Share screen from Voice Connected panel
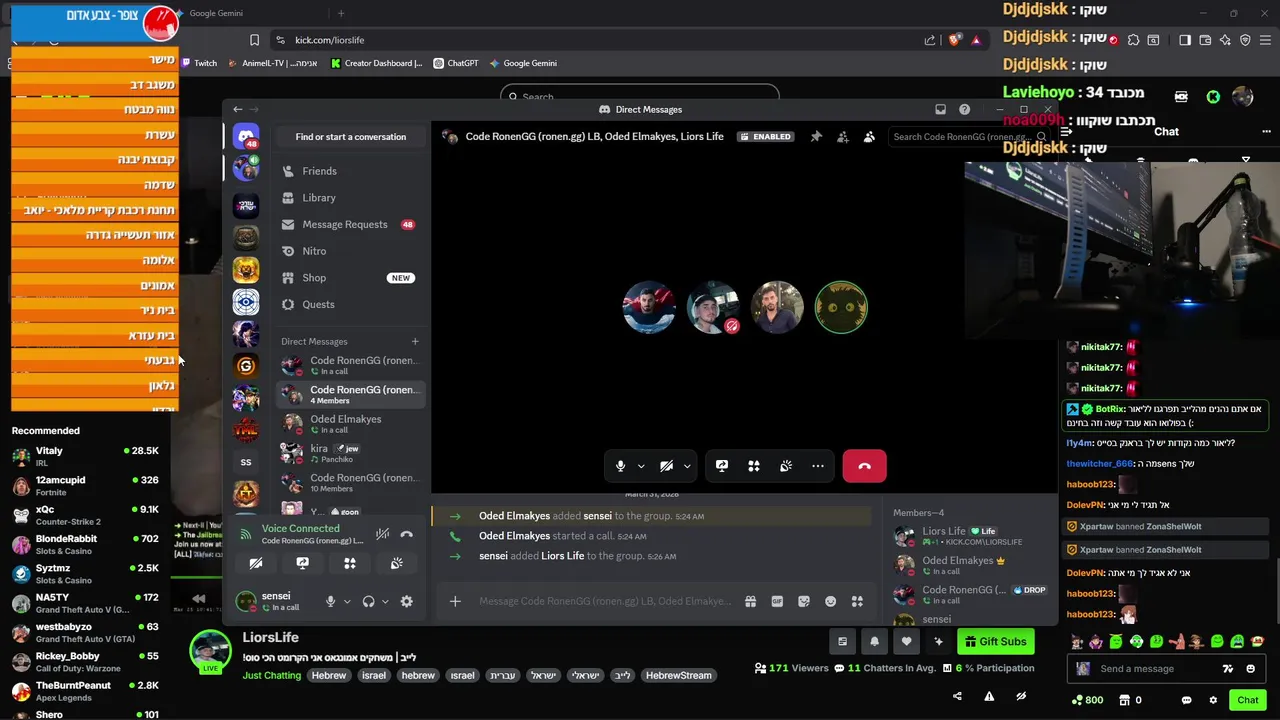1280x720 pixels. (x=303, y=563)
